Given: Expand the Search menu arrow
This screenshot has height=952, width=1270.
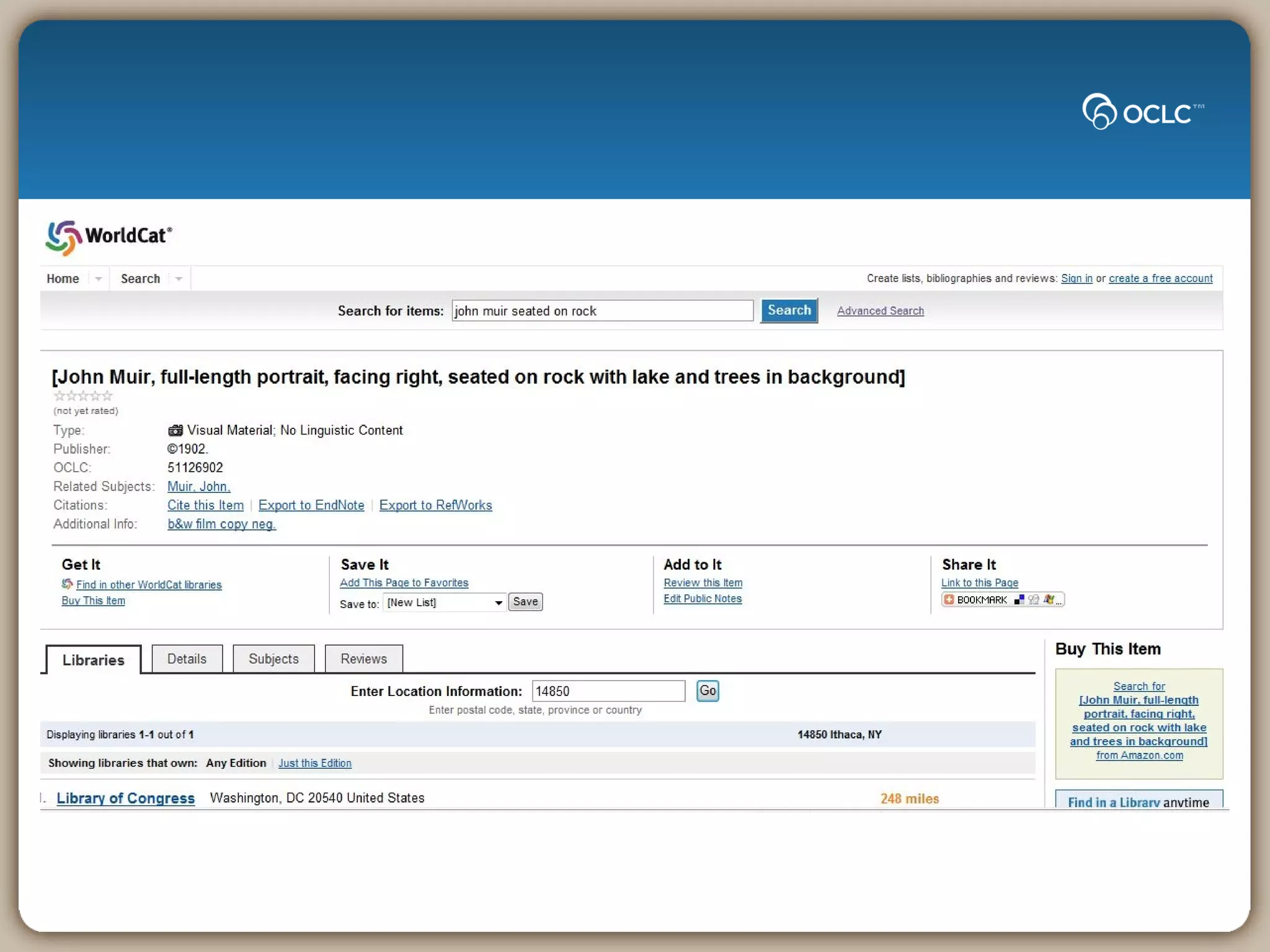Looking at the screenshot, I should tap(179, 279).
